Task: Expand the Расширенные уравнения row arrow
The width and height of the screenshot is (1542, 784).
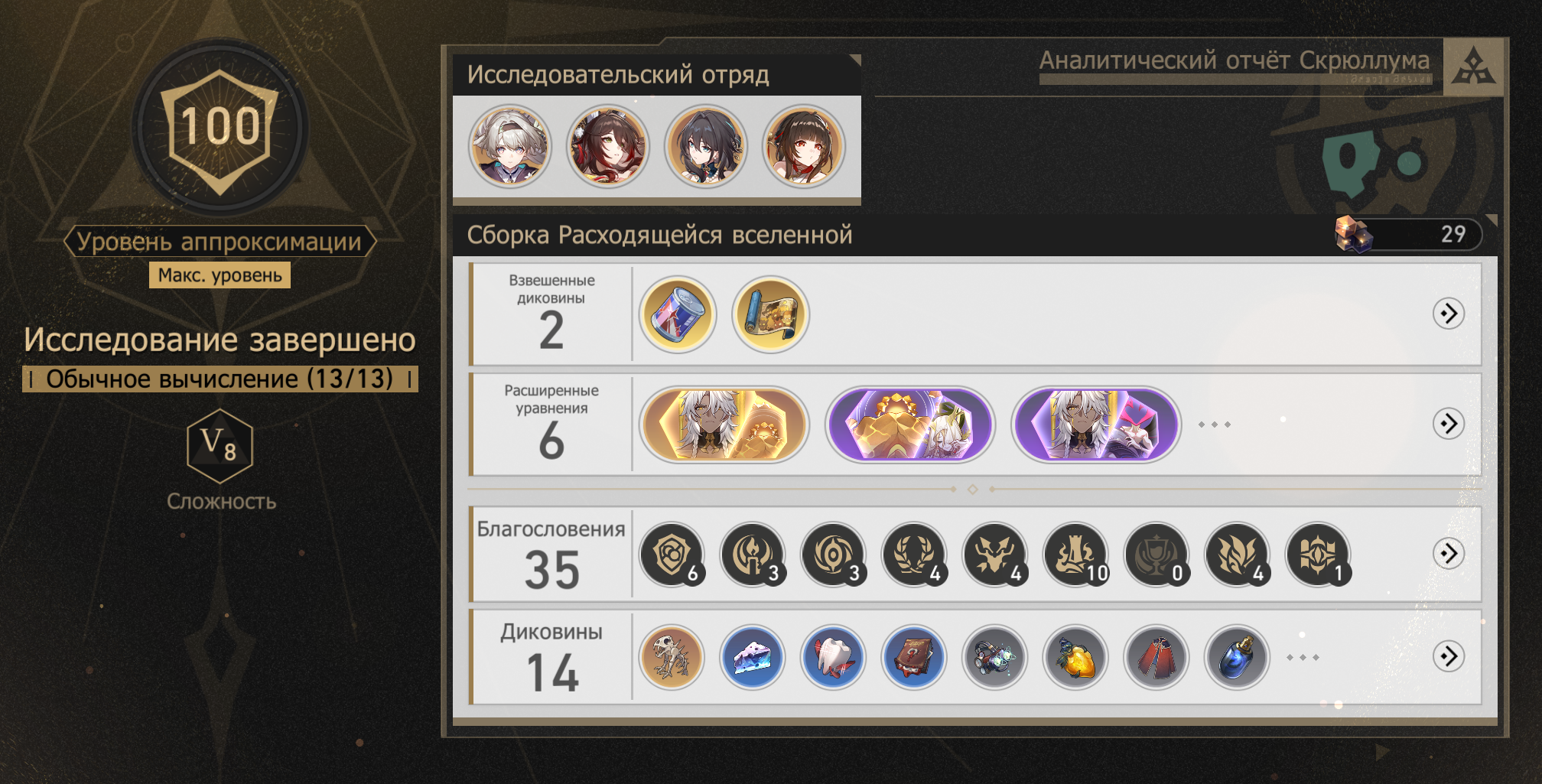Action: [x=1448, y=424]
